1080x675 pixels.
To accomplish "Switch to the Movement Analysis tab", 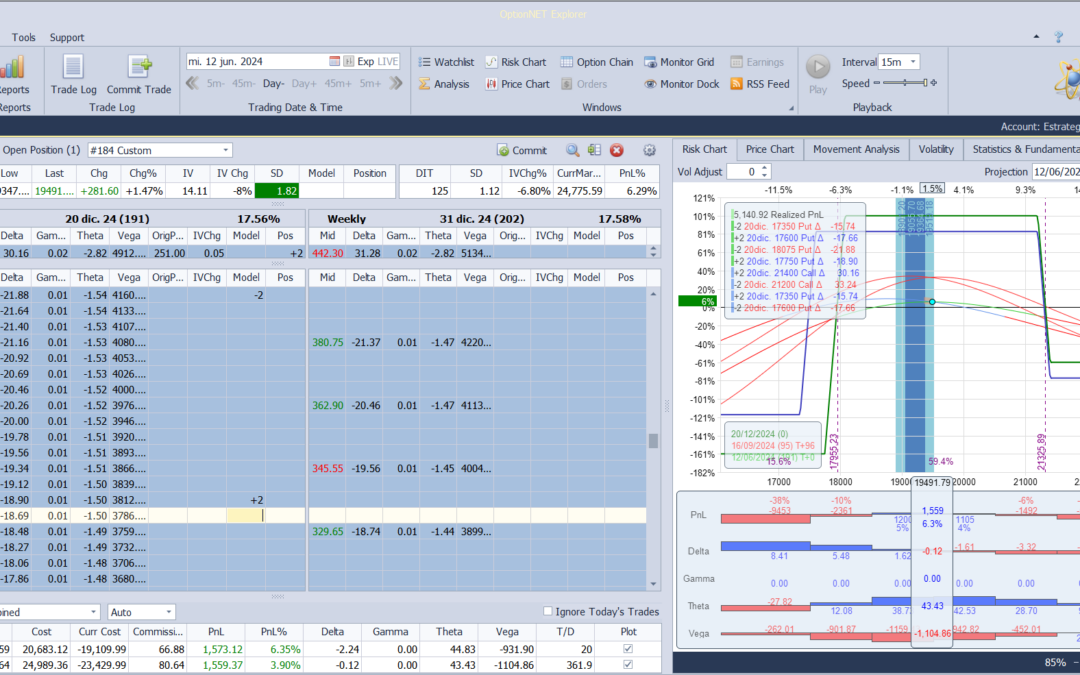I will pos(855,149).
